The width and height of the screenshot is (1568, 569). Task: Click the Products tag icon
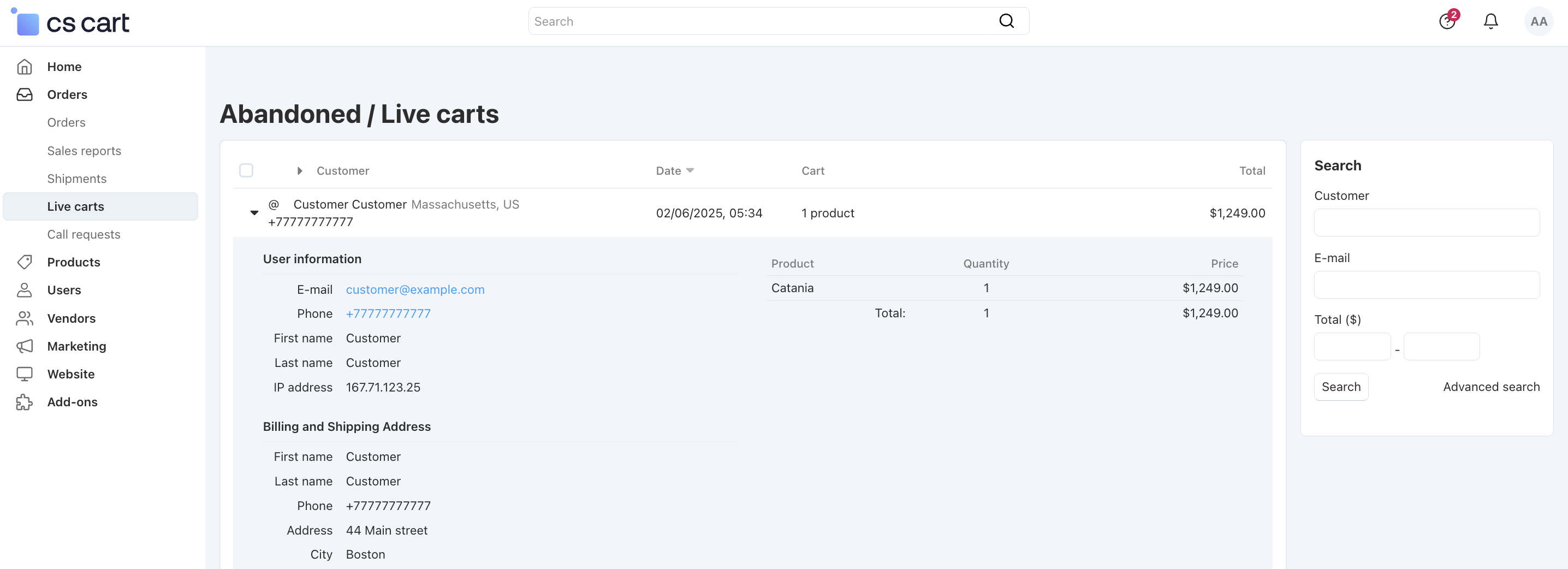point(25,262)
